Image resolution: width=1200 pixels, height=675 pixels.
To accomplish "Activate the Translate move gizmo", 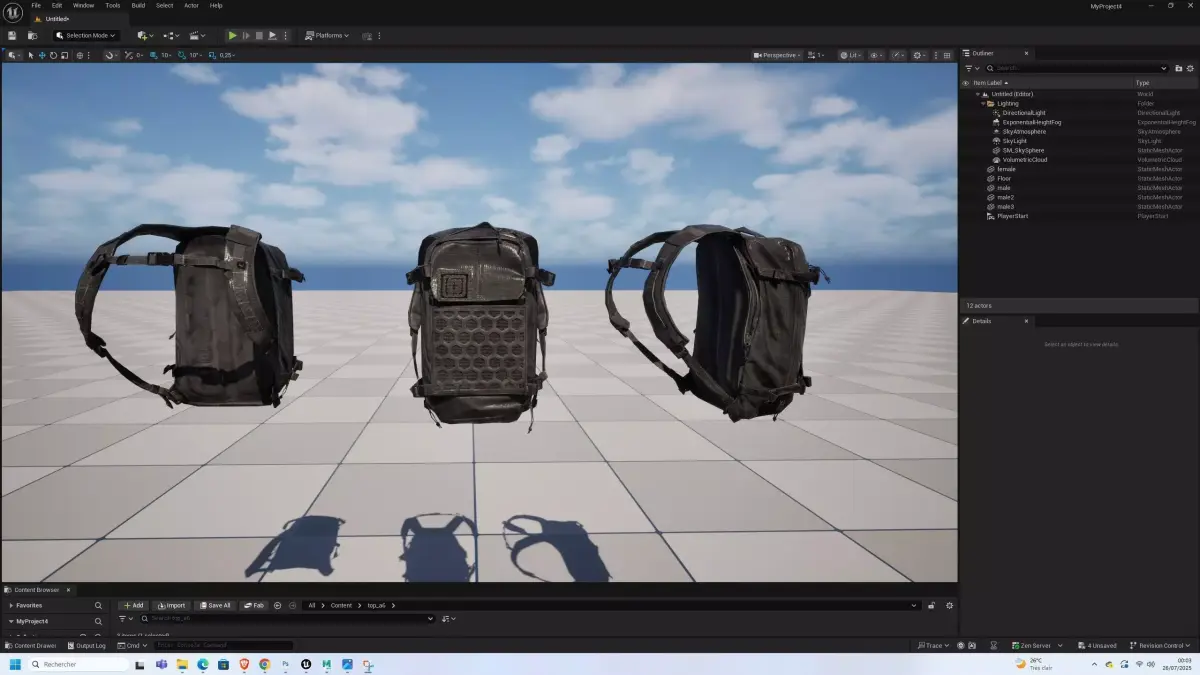I will click(42, 55).
